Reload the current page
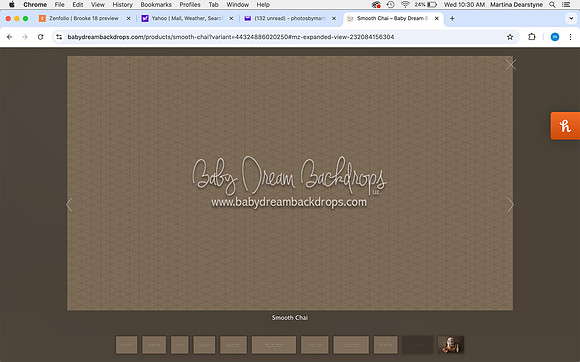The image size is (580, 362). [x=41, y=37]
